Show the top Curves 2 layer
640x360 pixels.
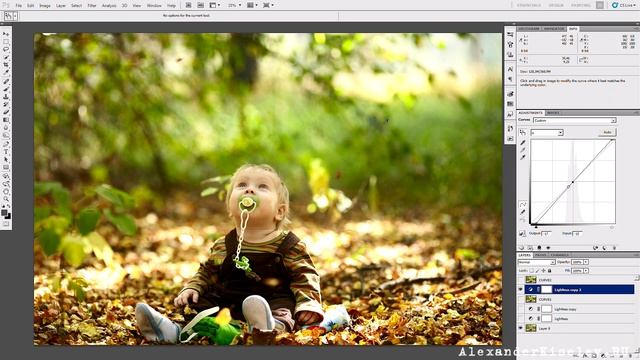pos(521,280)
